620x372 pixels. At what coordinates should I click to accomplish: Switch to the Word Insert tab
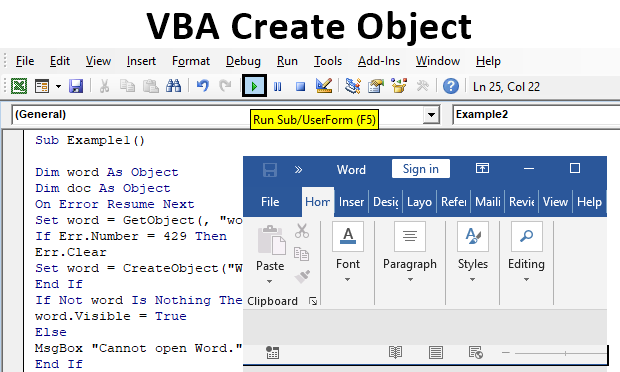[x=351, y=202]
